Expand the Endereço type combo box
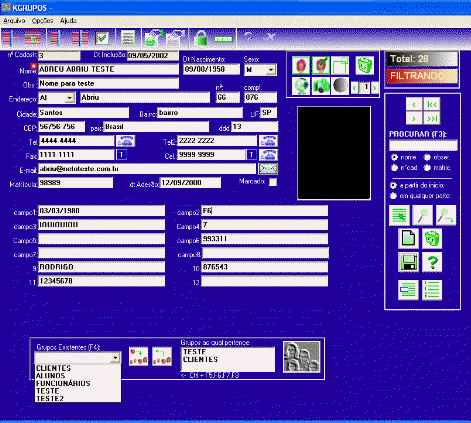471x423 pixels. [x=69, y=98]
